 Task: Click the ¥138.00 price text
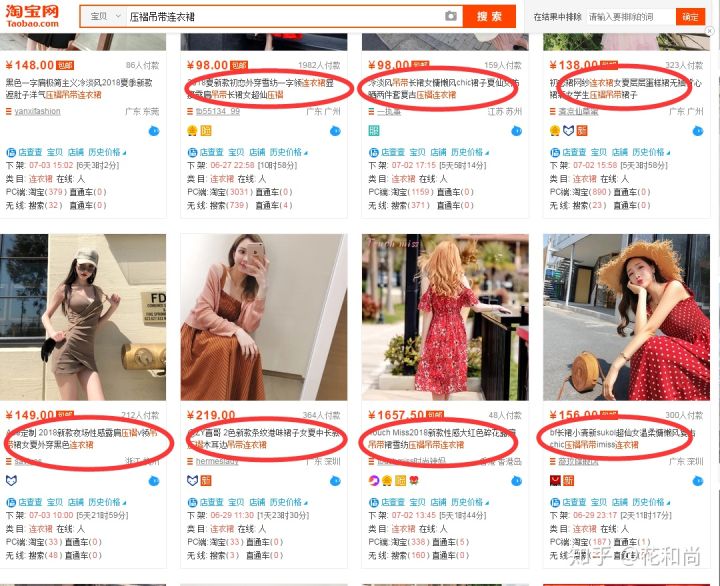point(574,65)
